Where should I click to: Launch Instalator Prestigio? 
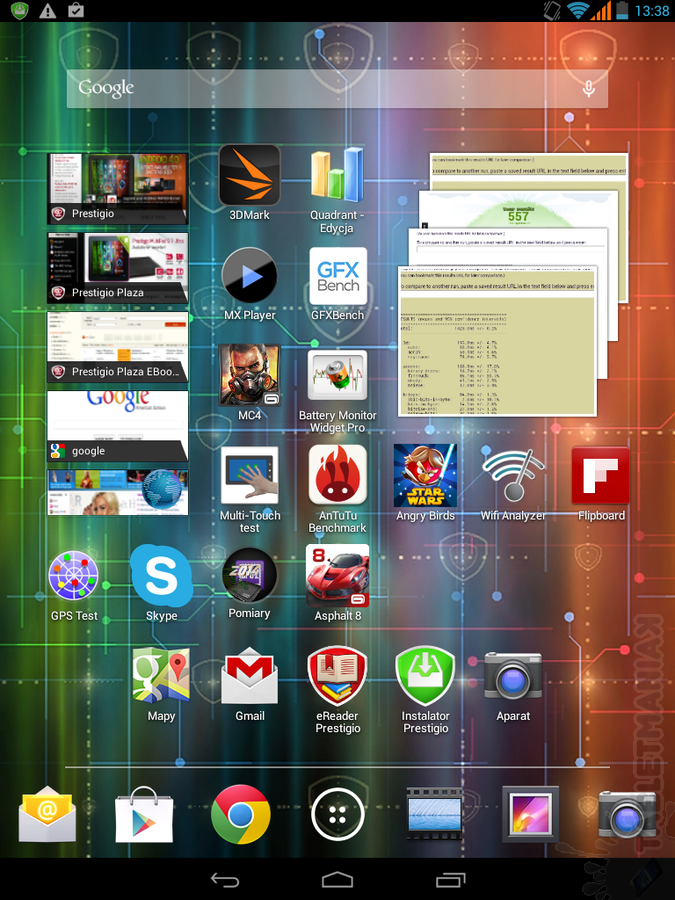pos(425,689)
